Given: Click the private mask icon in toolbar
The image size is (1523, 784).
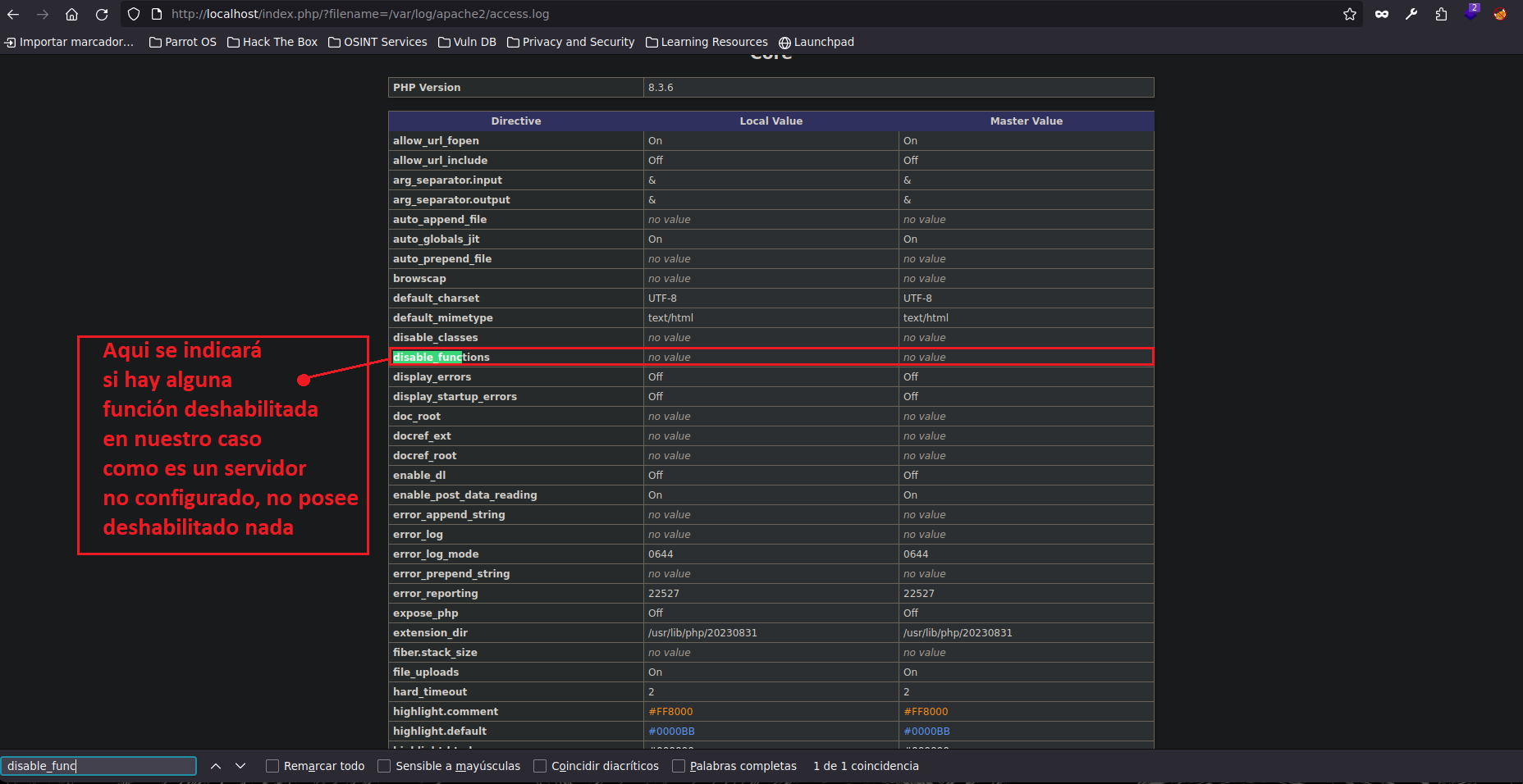Looking at the screenshot, I should [1382, 14].
